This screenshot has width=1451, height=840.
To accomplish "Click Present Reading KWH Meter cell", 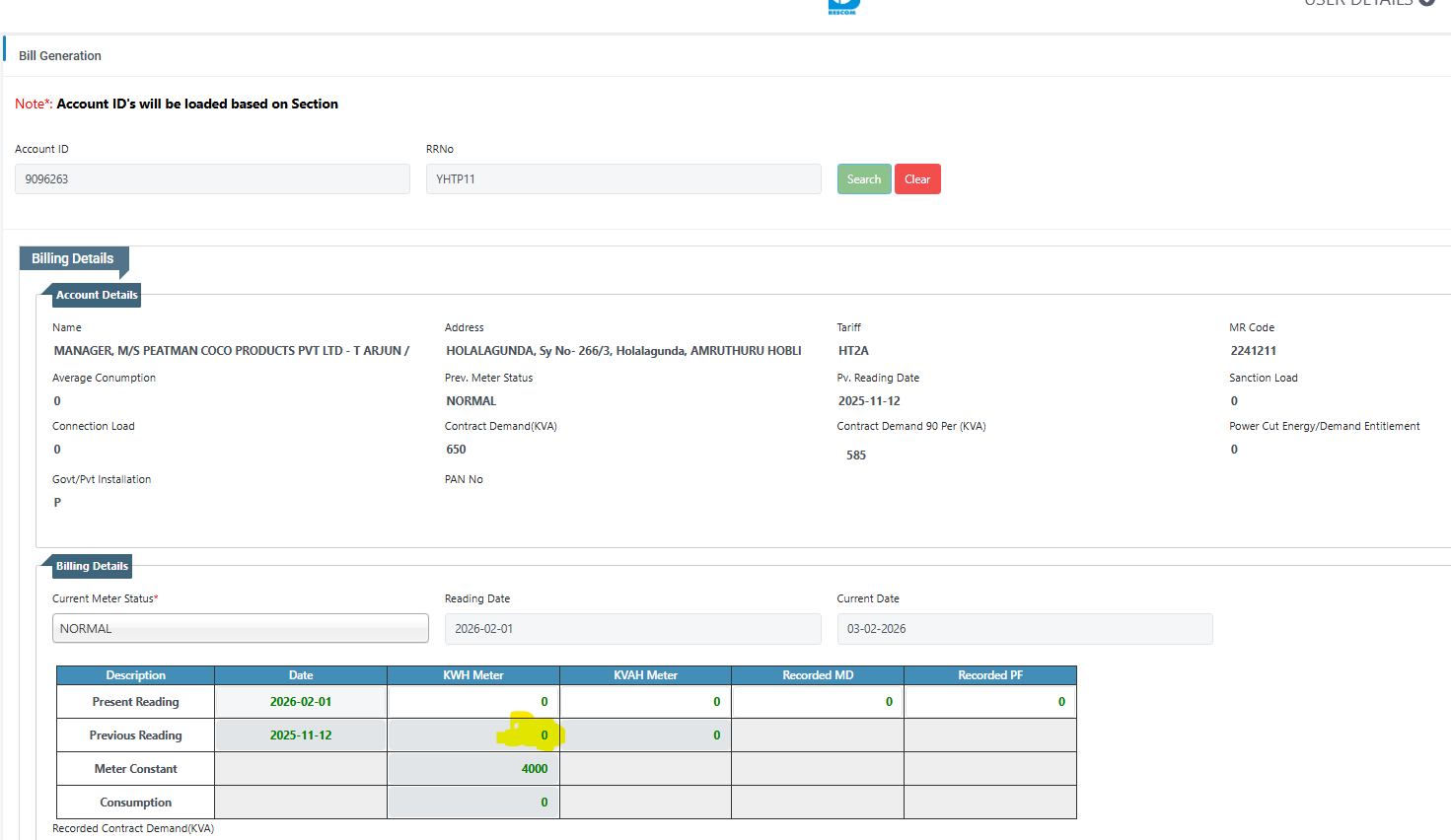I will click(x=473, y=702).
